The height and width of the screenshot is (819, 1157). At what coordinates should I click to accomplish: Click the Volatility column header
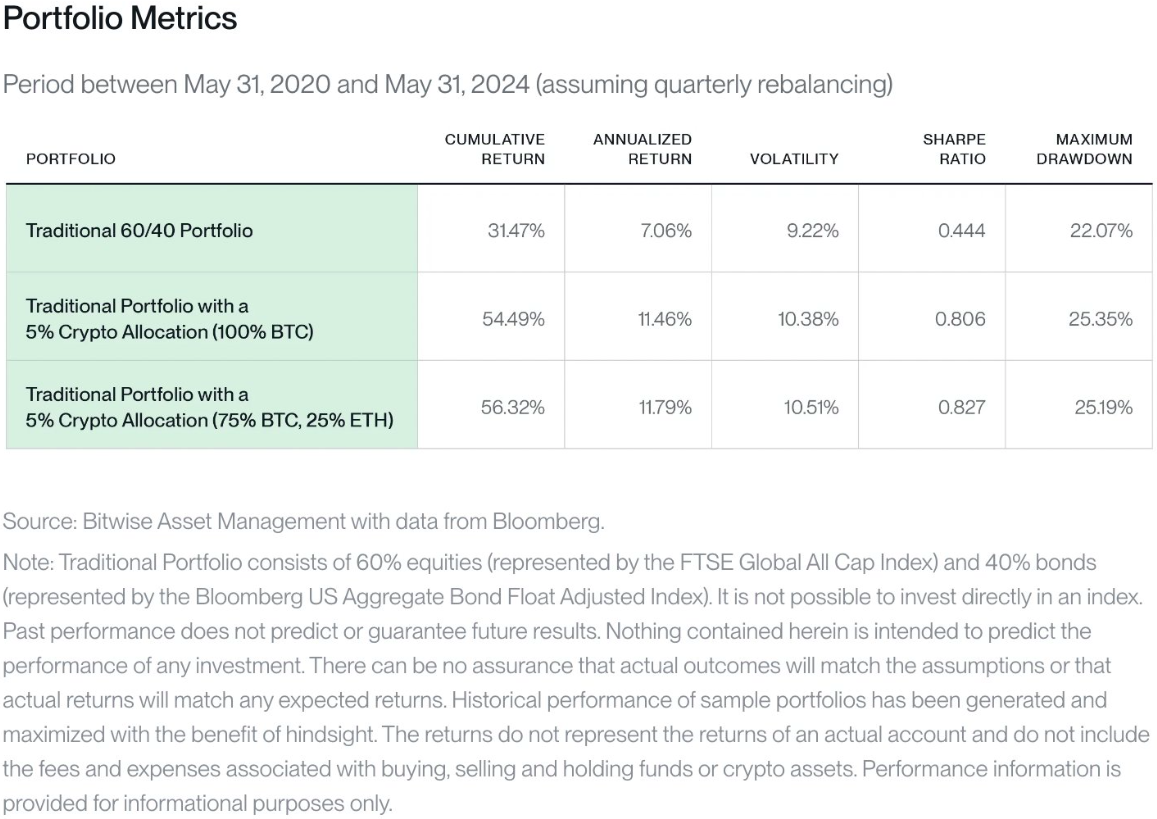point(794,159)
